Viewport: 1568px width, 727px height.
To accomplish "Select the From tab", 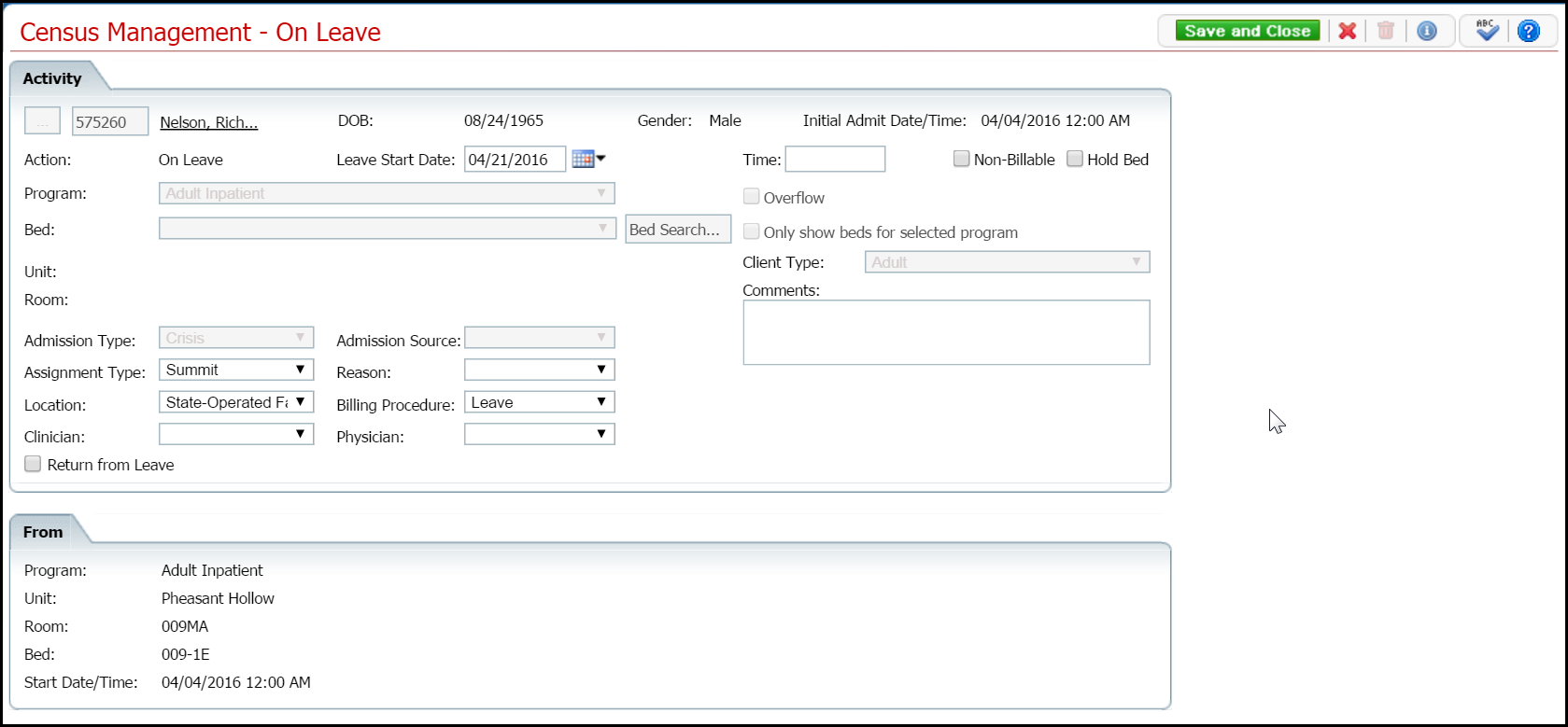I will [x=43, y=532].
